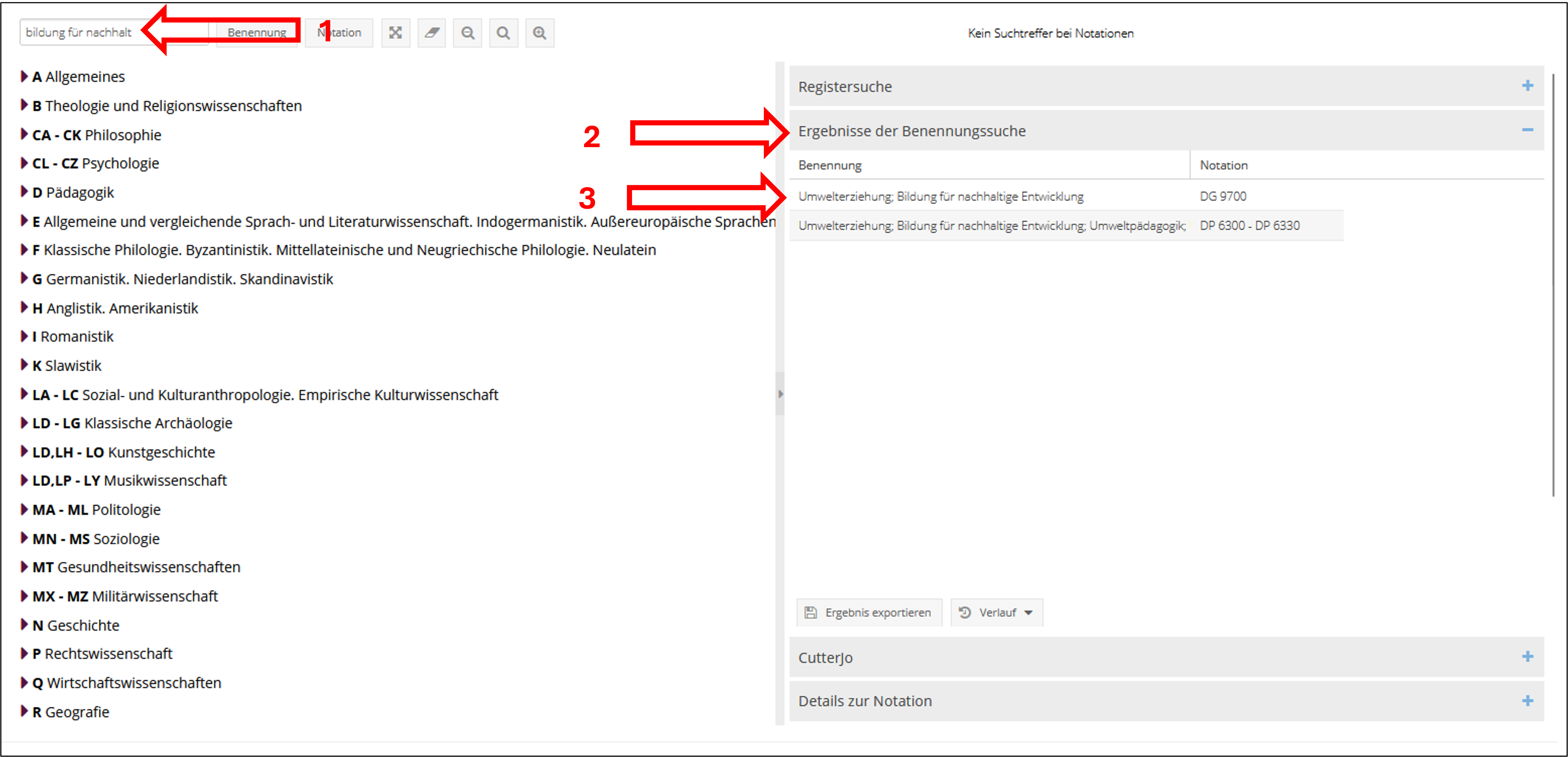Select LA - LC Sozial- und Kulturanthropologie
This screenshot has height=757, width=1568.
(265, 395)
